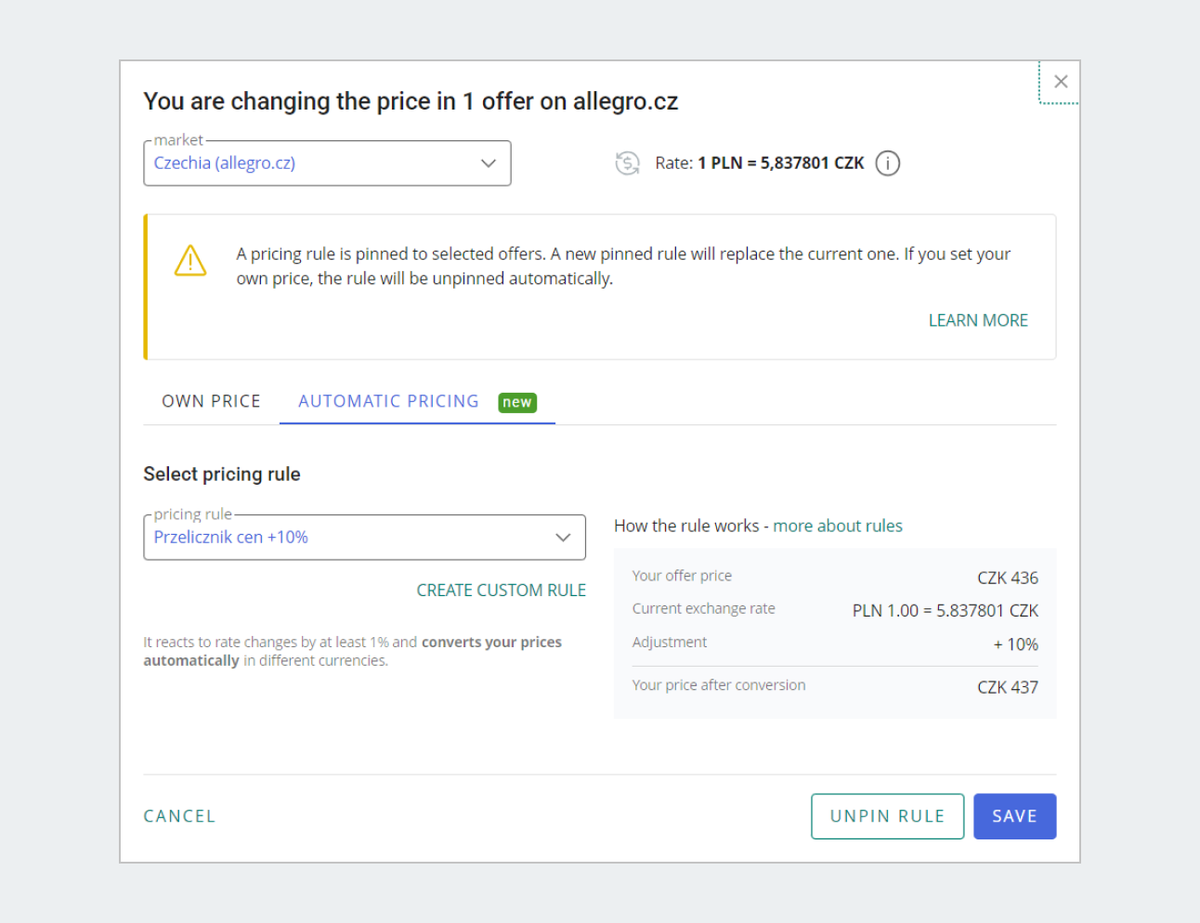Open the more about rules link
This screenshot has height=923, width=1200.
click(x=838, y=526)
